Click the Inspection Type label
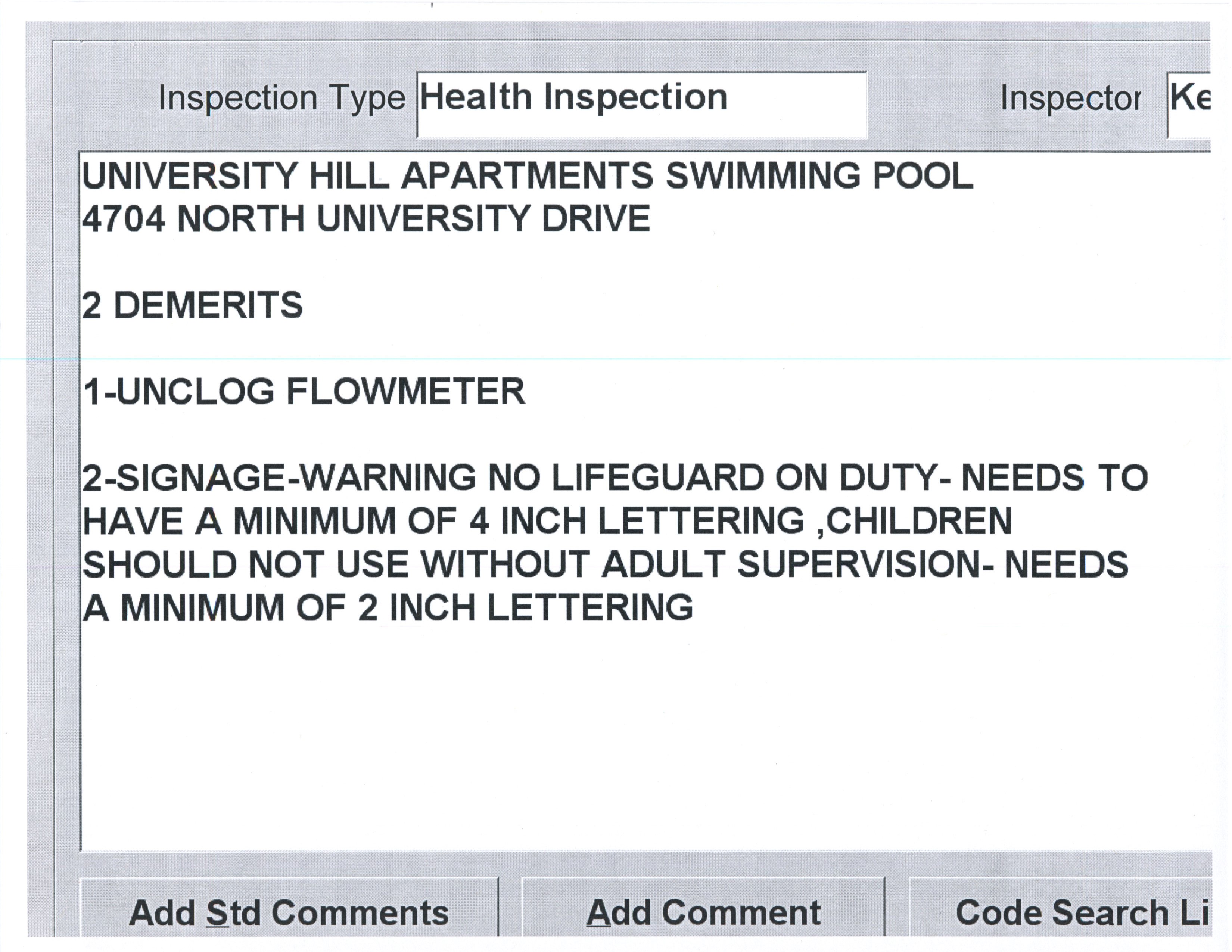 [281, 98]
